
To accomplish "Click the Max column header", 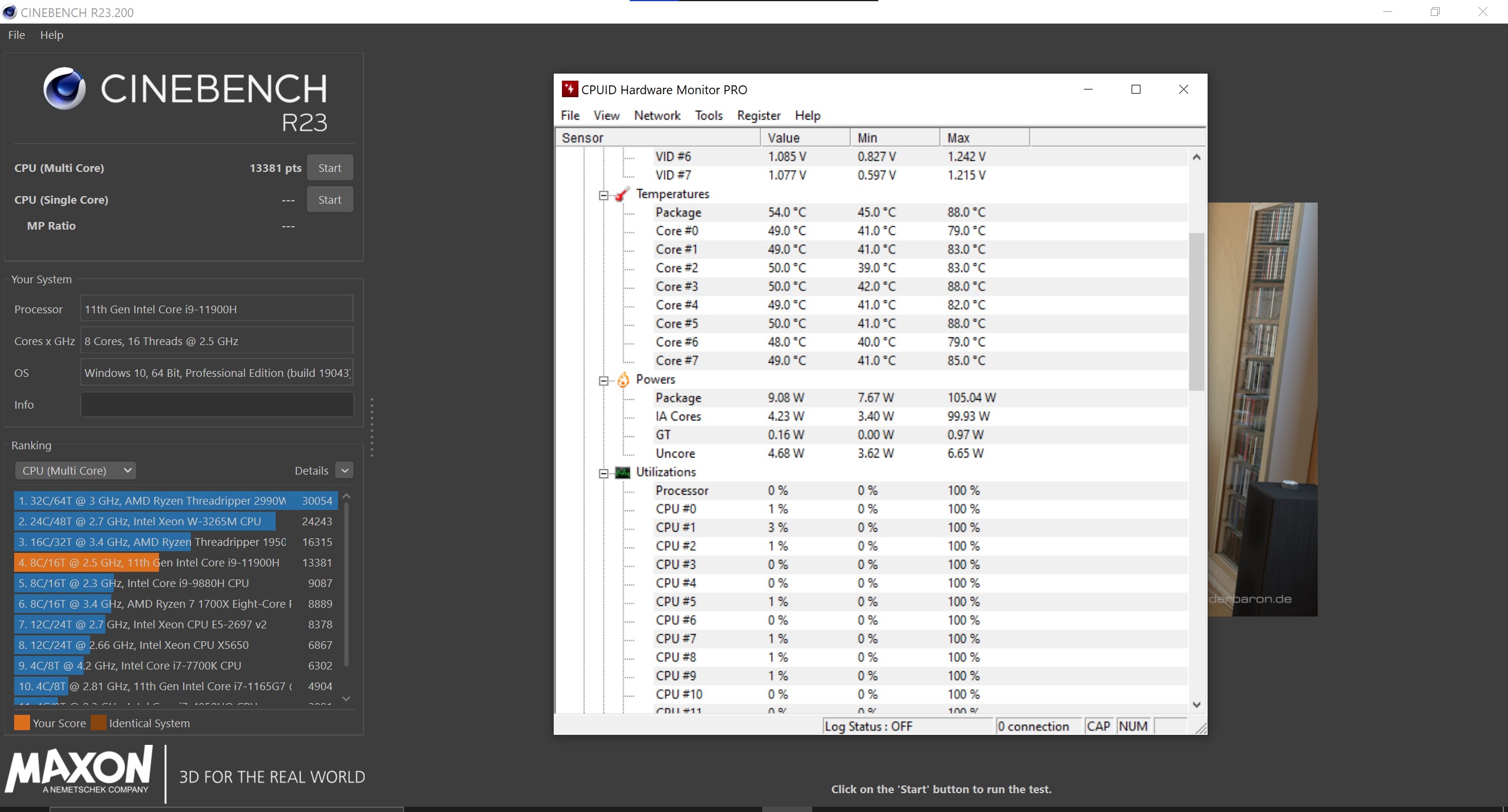I will coord(985,138).
